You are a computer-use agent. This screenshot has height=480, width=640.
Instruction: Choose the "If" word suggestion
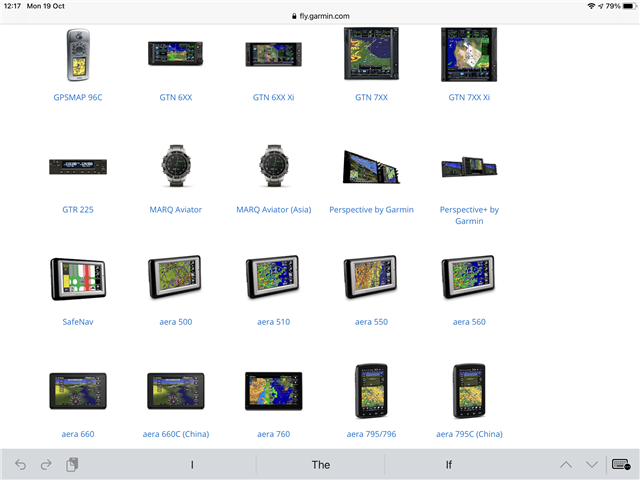[449, 464]
